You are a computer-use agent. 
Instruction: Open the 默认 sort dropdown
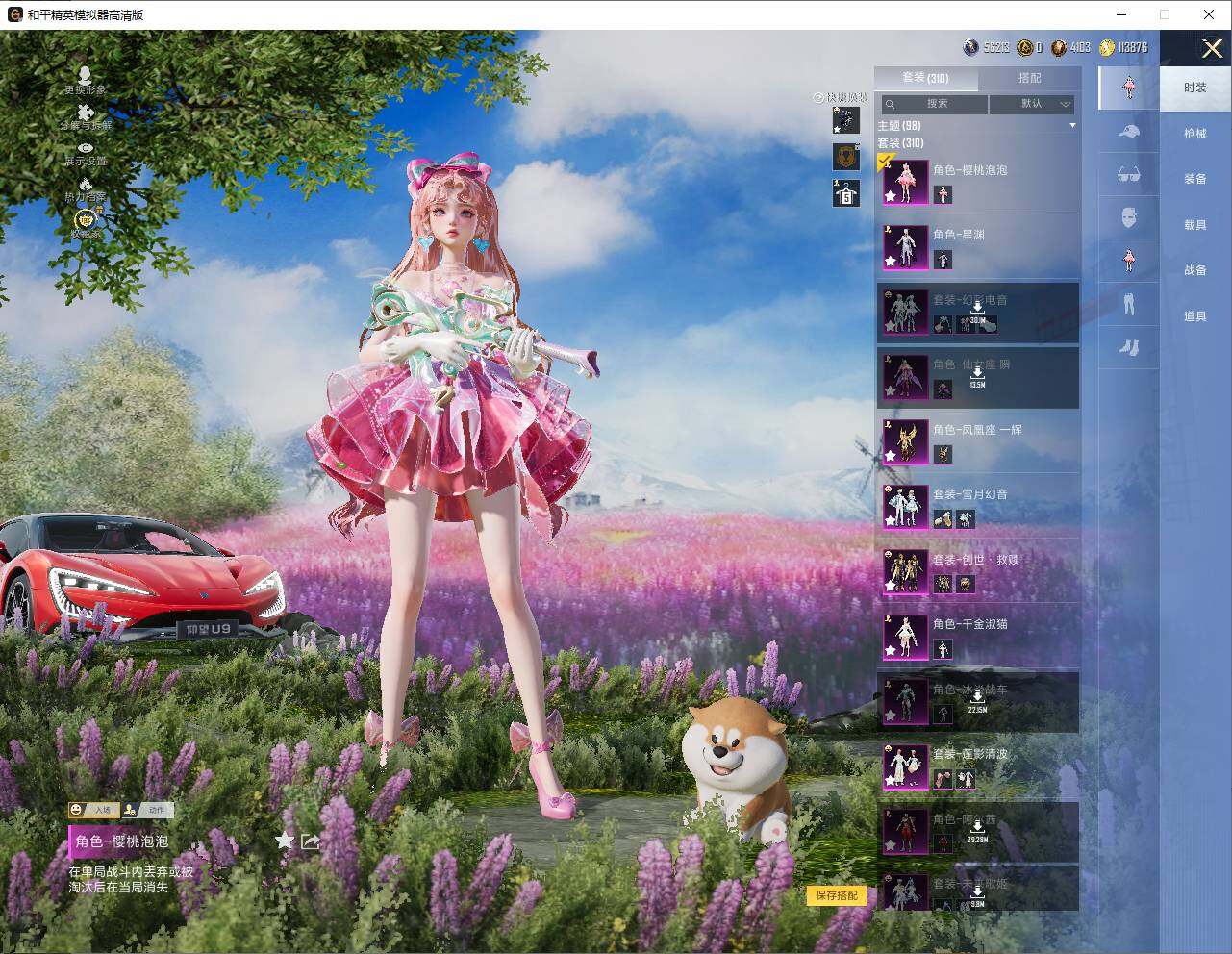(x=1032, y=104)
